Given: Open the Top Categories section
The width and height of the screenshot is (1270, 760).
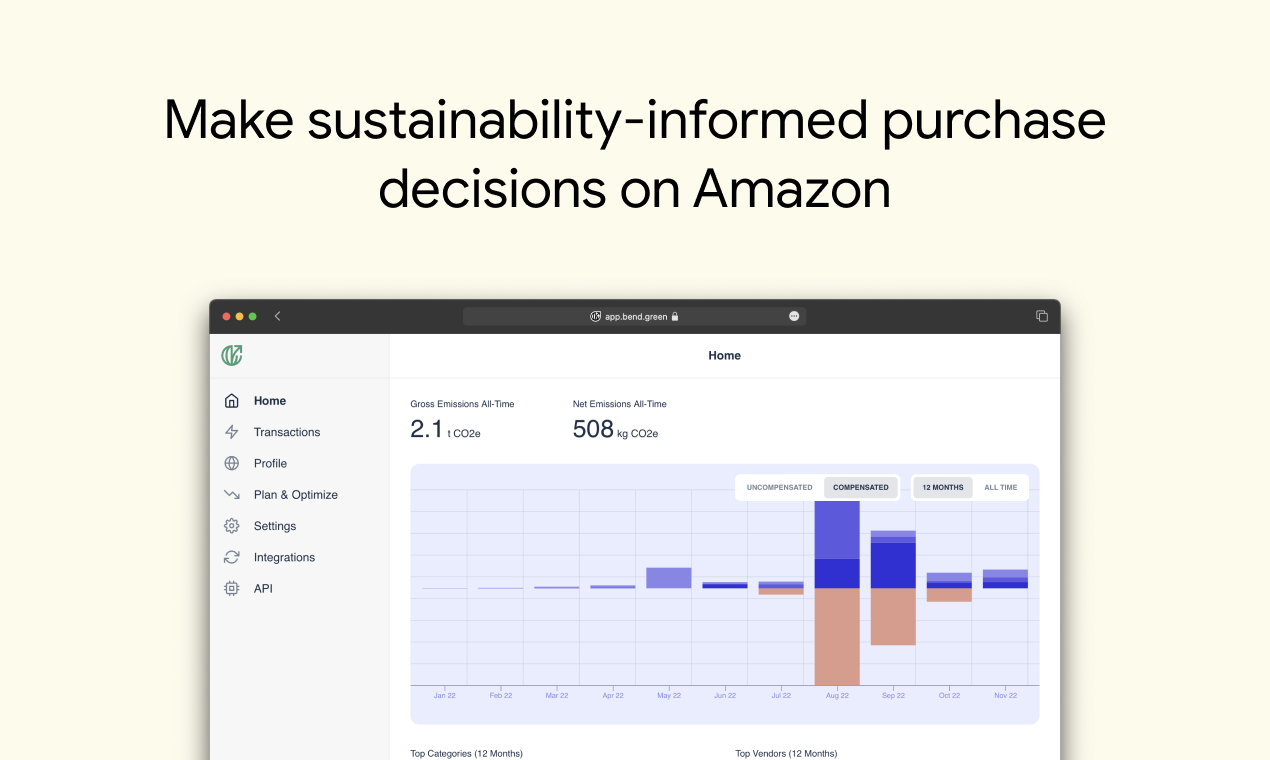Looking at the screenshot, I should (x=466, y=753).
